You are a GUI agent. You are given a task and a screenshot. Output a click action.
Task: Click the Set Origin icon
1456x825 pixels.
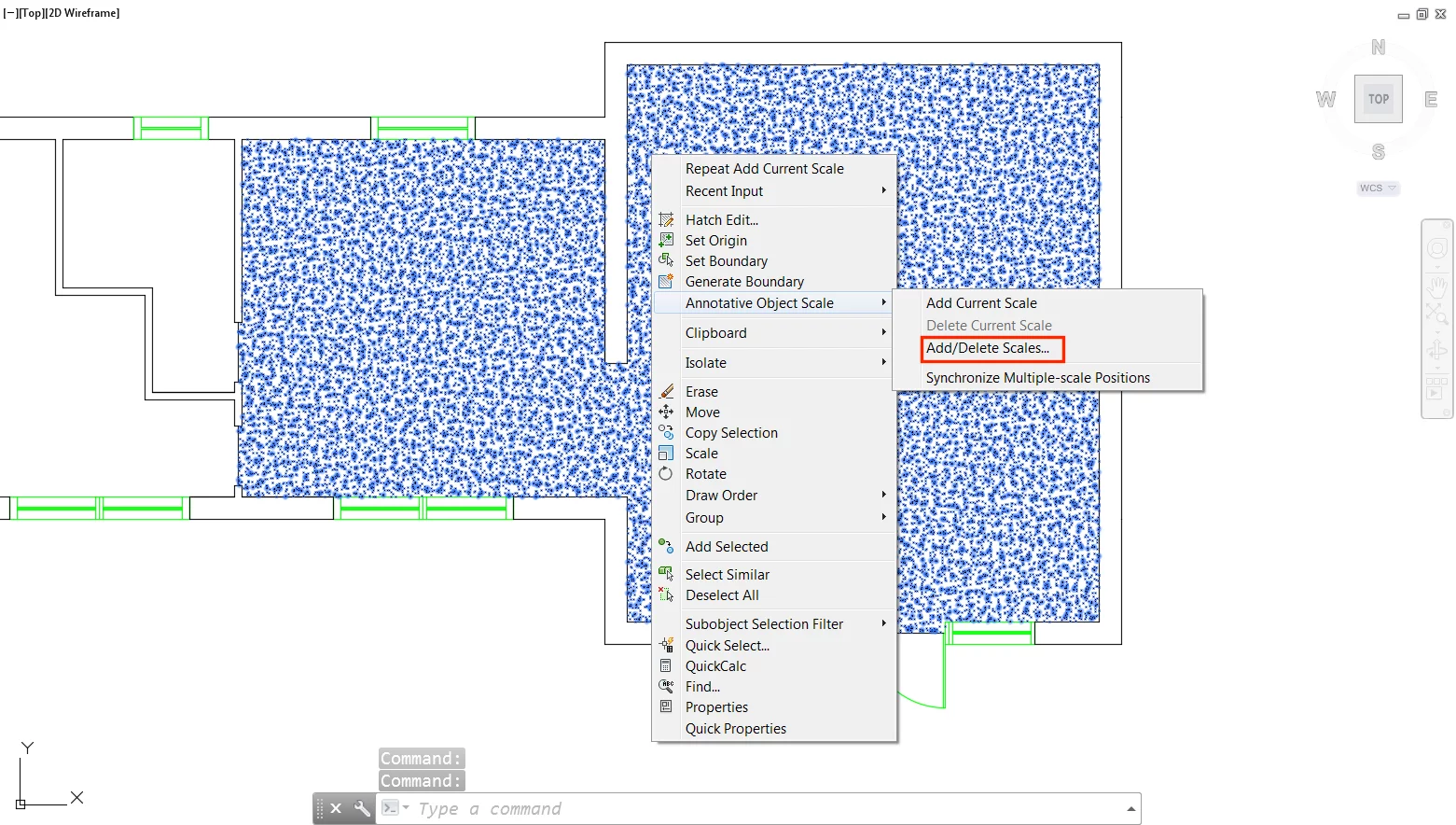point(667,240)
